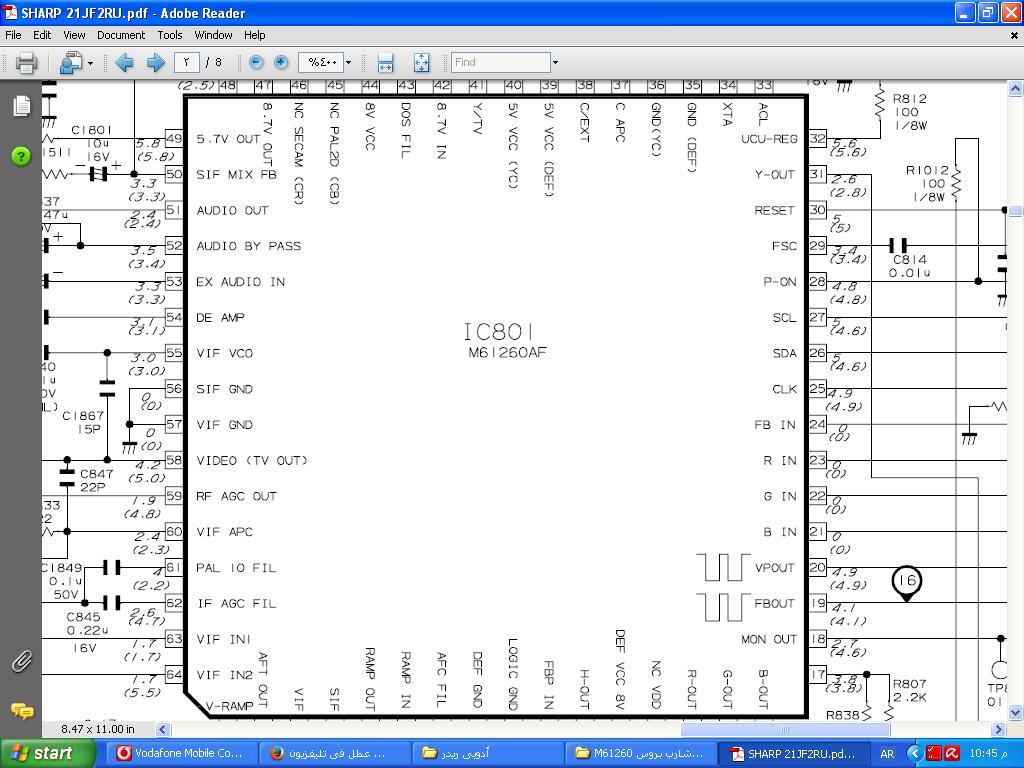1024x768 pixels.
Task: Open the Tools menu
Action: [x=170, y=35]
